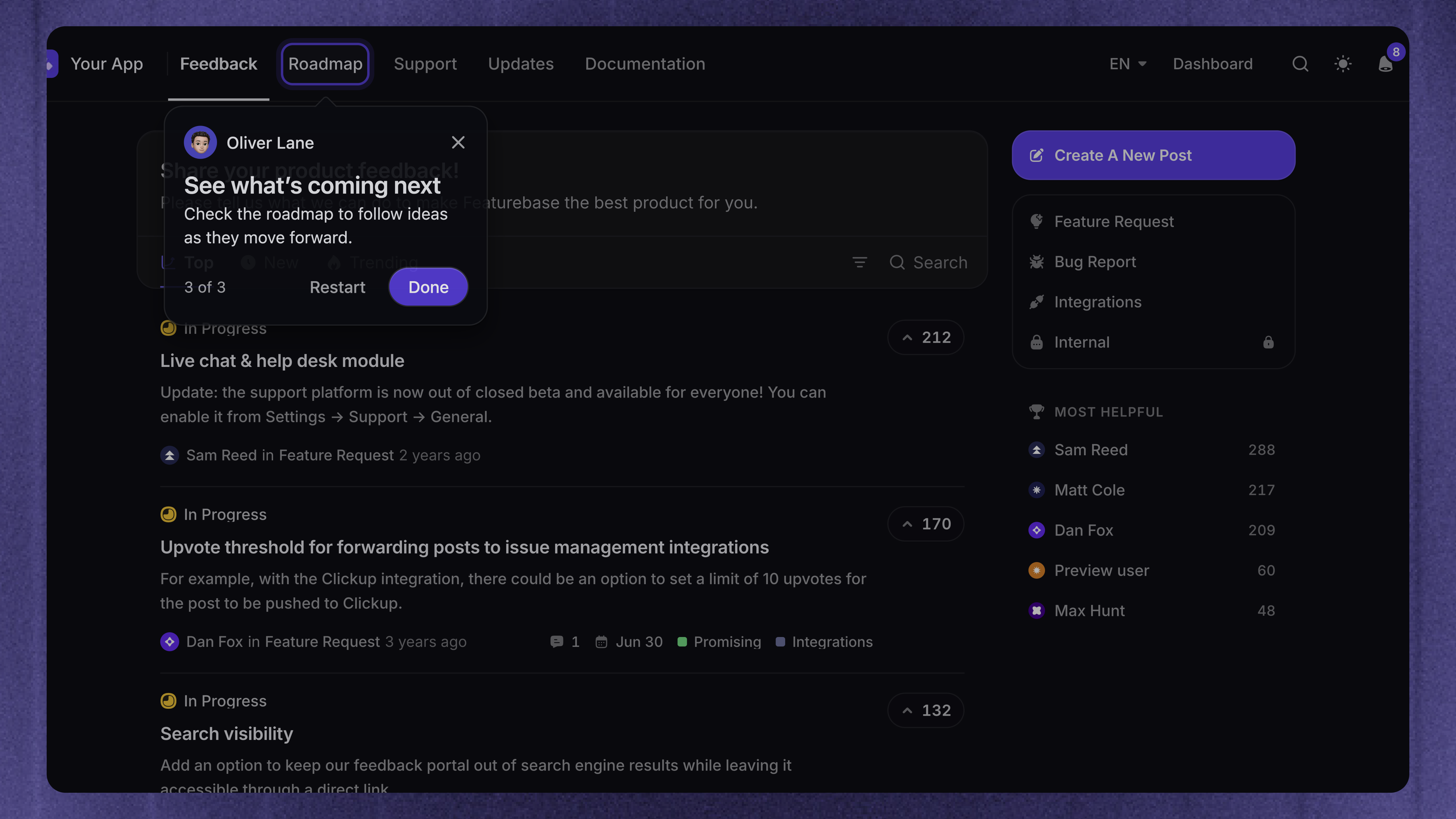Image resolution: width=1456 pixels, height=819 pixels.
Task: Click the Search field in posts toolbar
Action: pyautogui.click(x=928, y=262)
